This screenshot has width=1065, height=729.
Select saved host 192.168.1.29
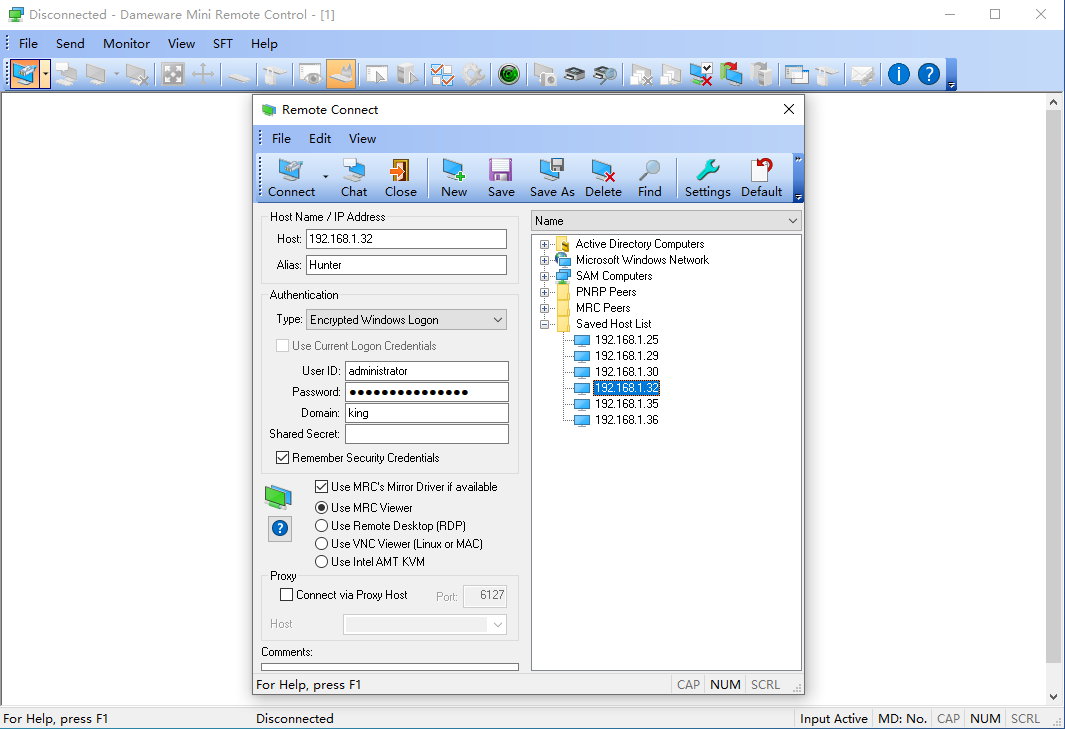tap(626, 355)
